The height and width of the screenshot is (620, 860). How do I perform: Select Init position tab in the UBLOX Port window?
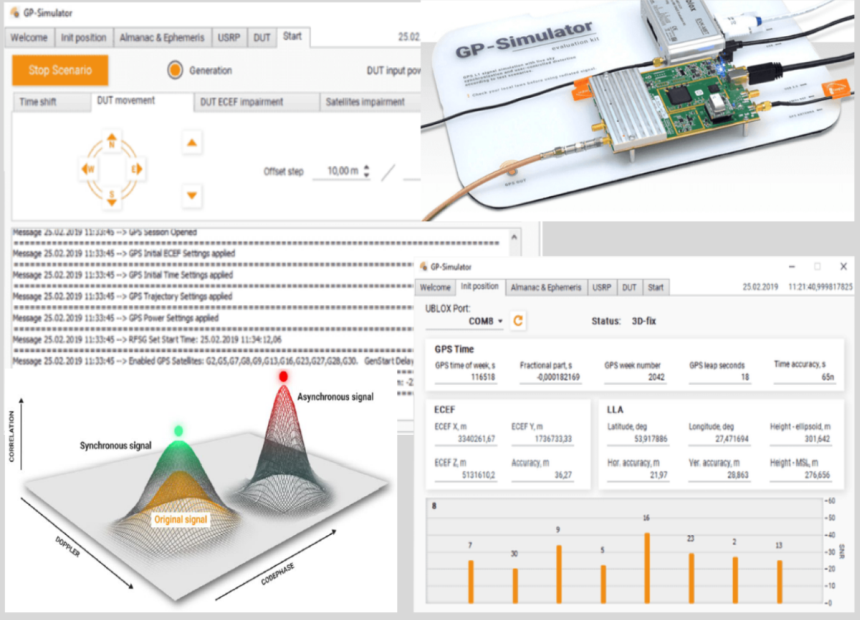tap(479, 286)
